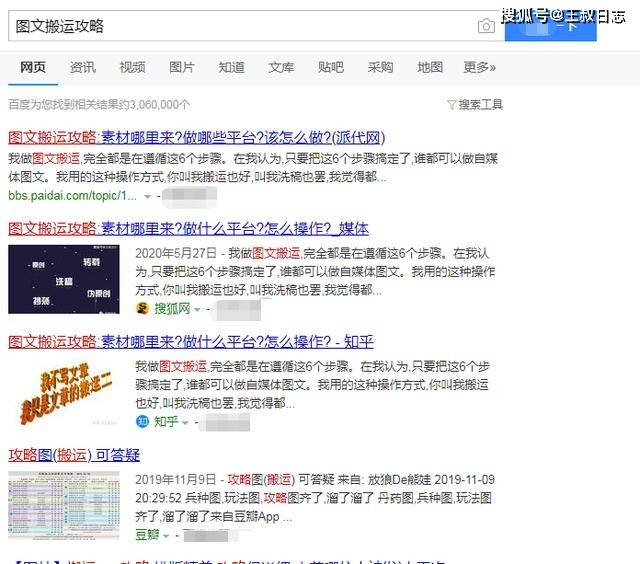
Task: Switch to the 资讯 tab
Action: click(83, 67)
